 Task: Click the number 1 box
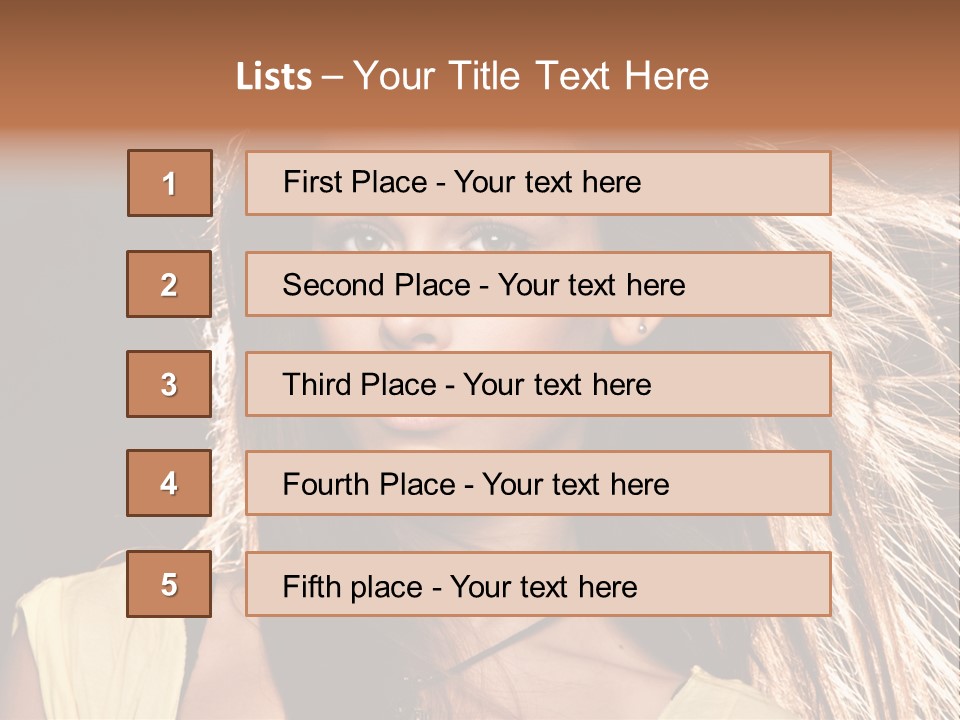click(169, 183)
